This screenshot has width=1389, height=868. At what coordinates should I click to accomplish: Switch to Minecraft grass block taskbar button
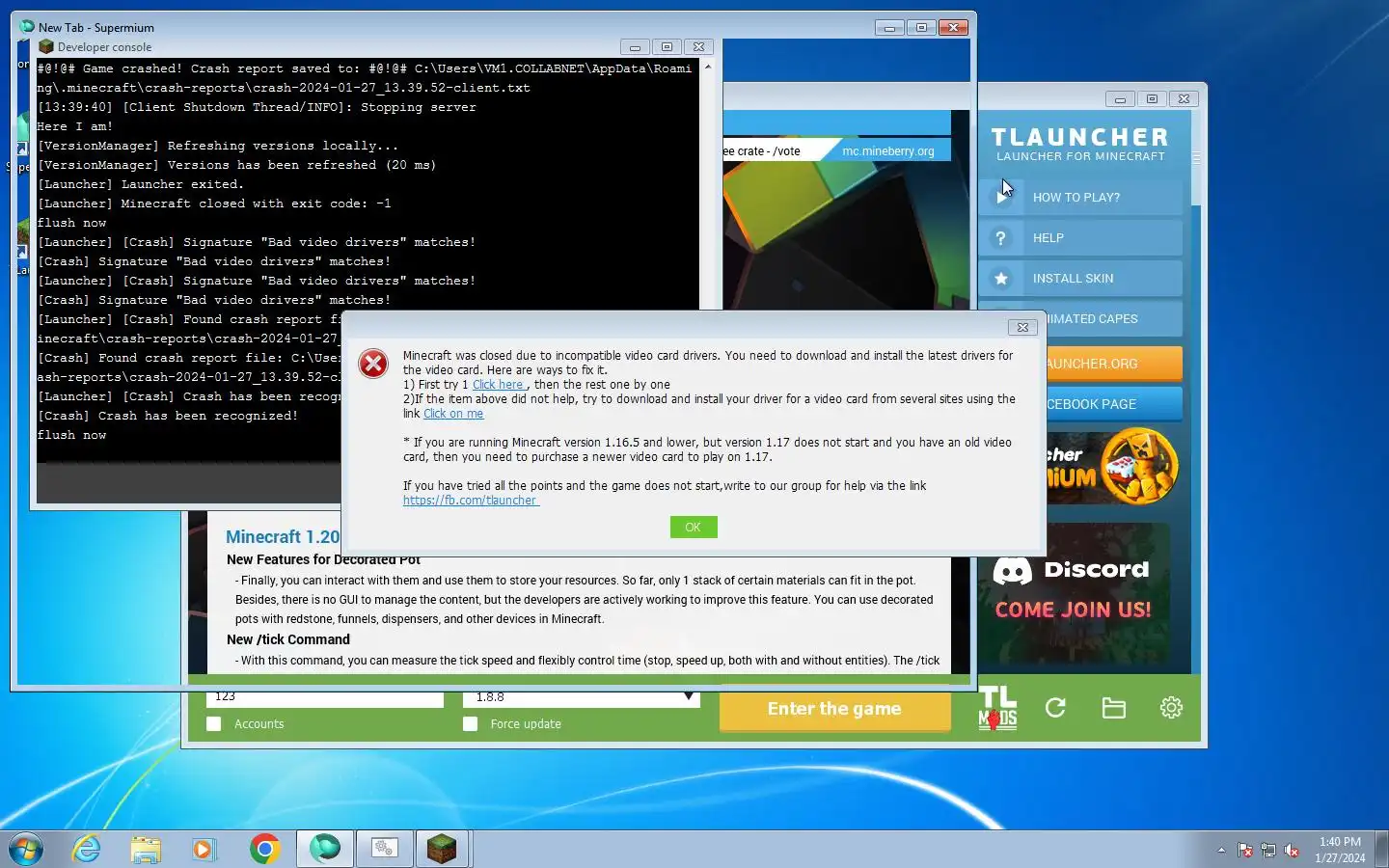click(x=442, y=849)
